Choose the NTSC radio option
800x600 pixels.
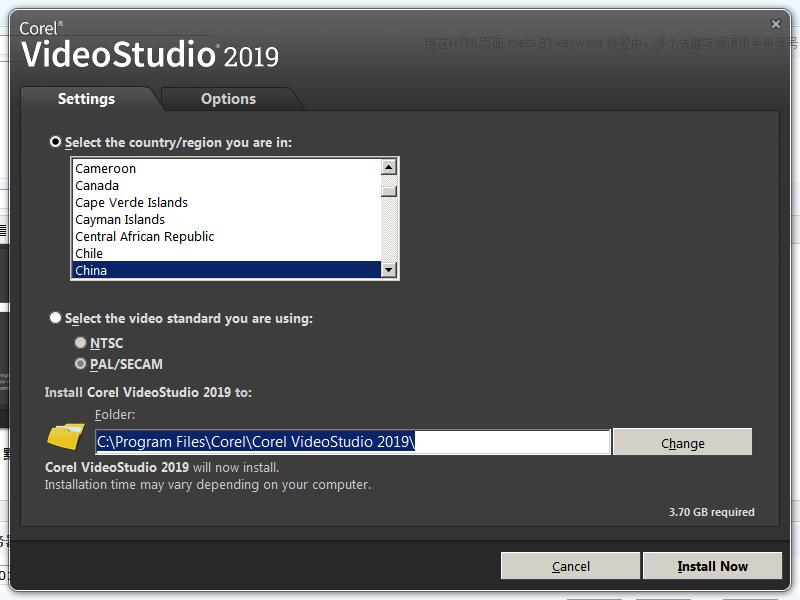coord(80,342)
